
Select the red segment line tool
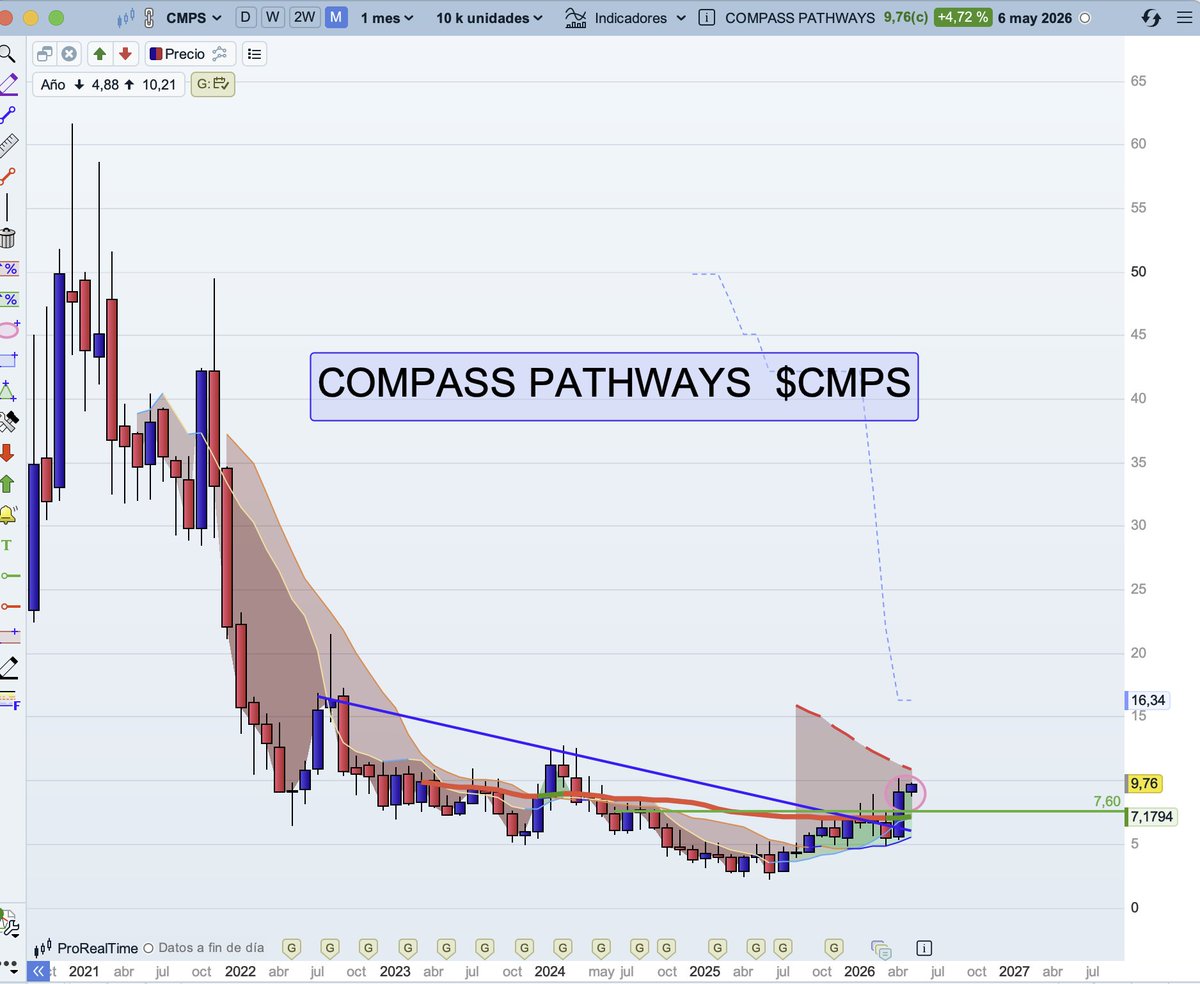[8, 177]
